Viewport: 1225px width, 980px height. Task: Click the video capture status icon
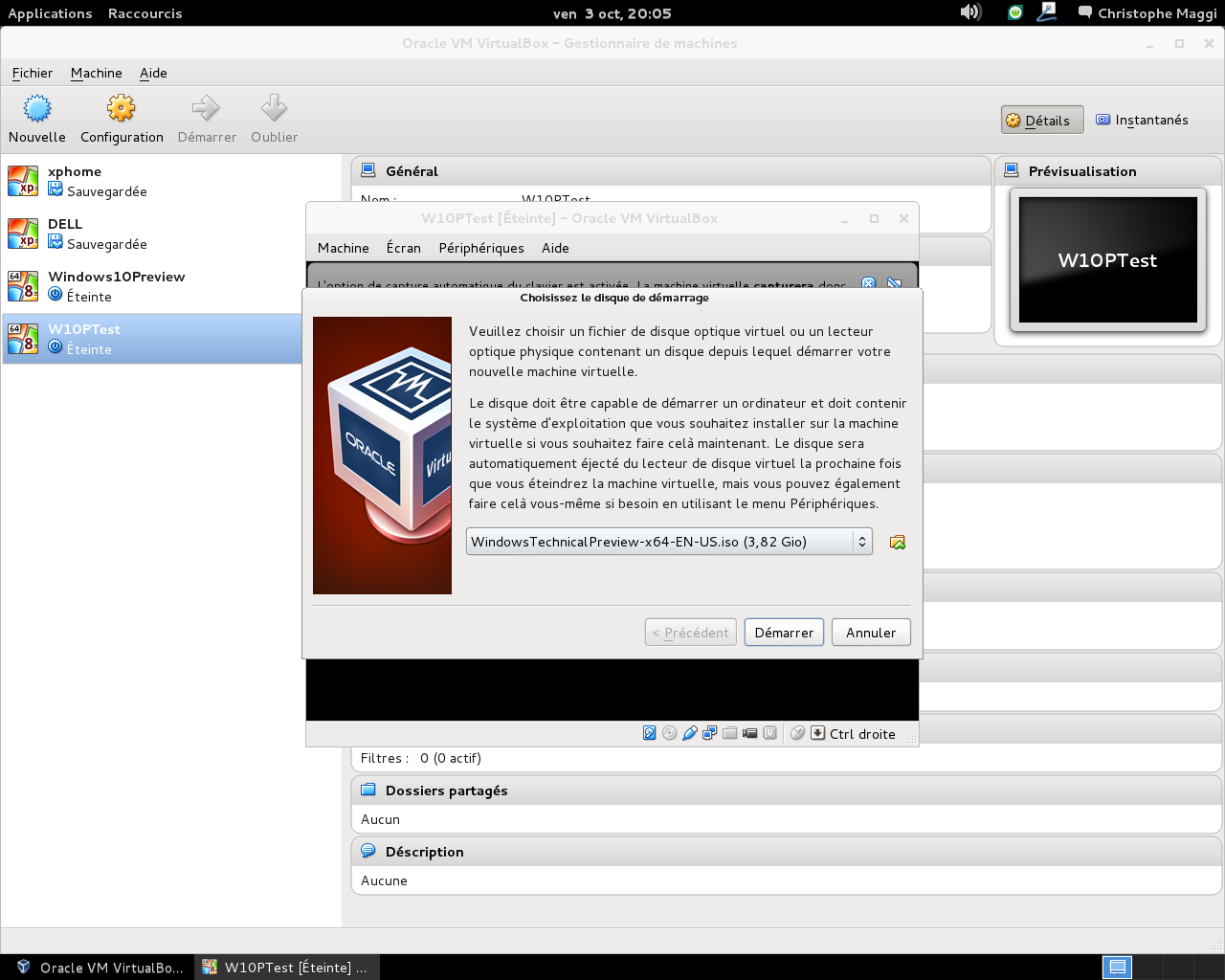750,733
